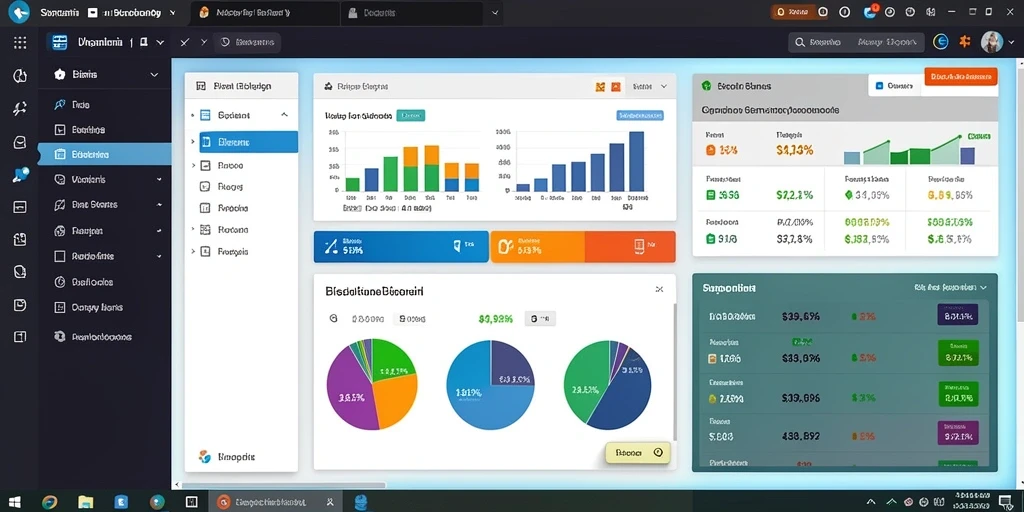Open the dropdown in bar chart panel header
1024x512 pixels.
coord(650,86)
